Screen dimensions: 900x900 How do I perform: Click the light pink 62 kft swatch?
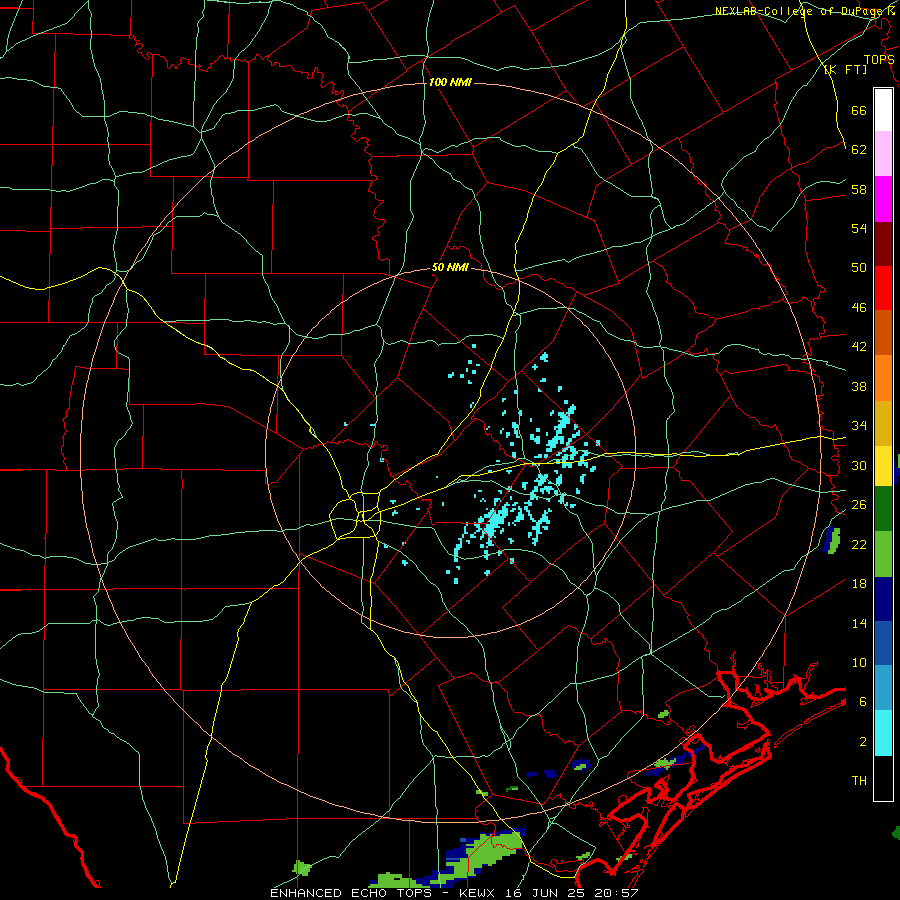tap(883, 153)
